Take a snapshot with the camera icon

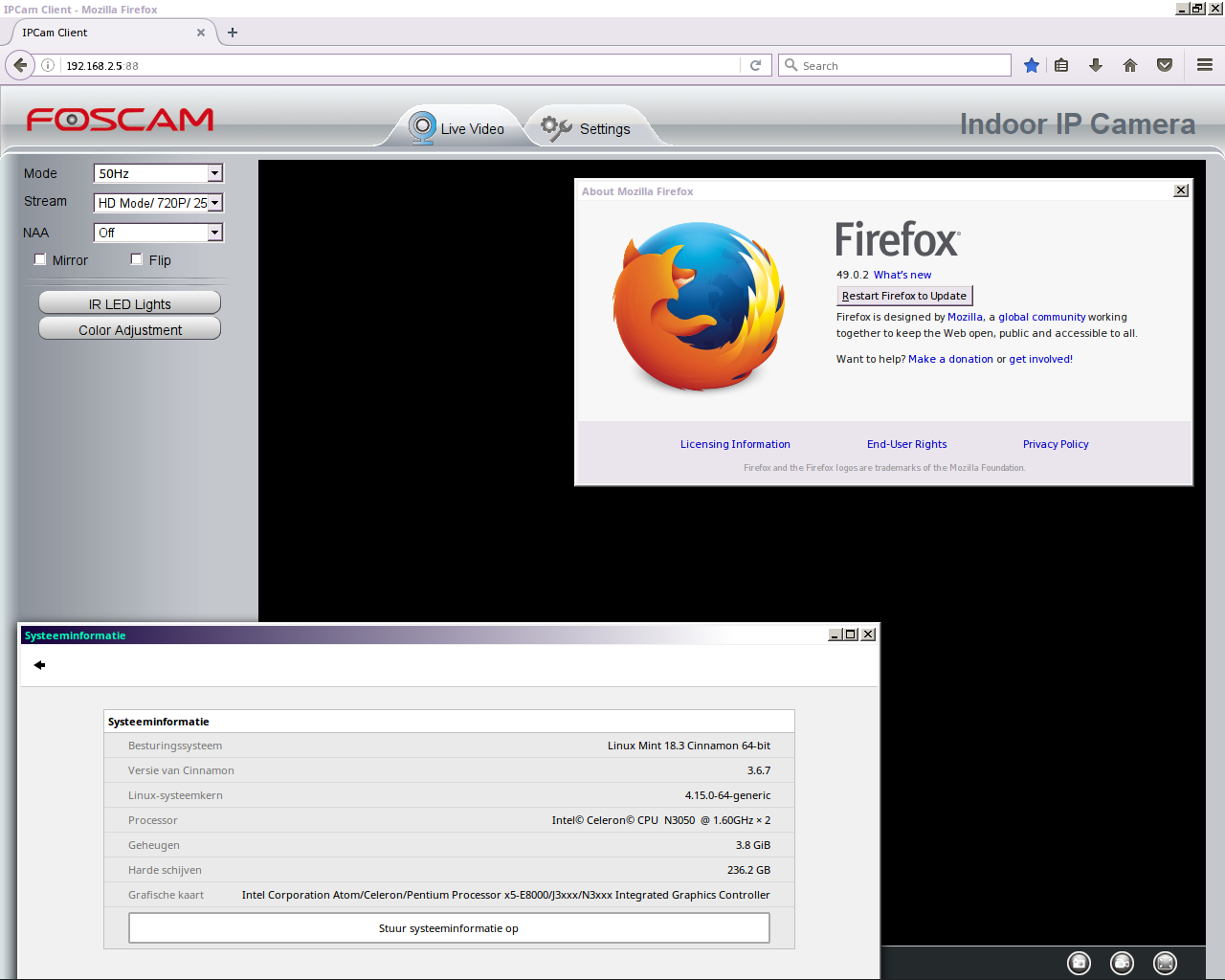point(1079,963)
